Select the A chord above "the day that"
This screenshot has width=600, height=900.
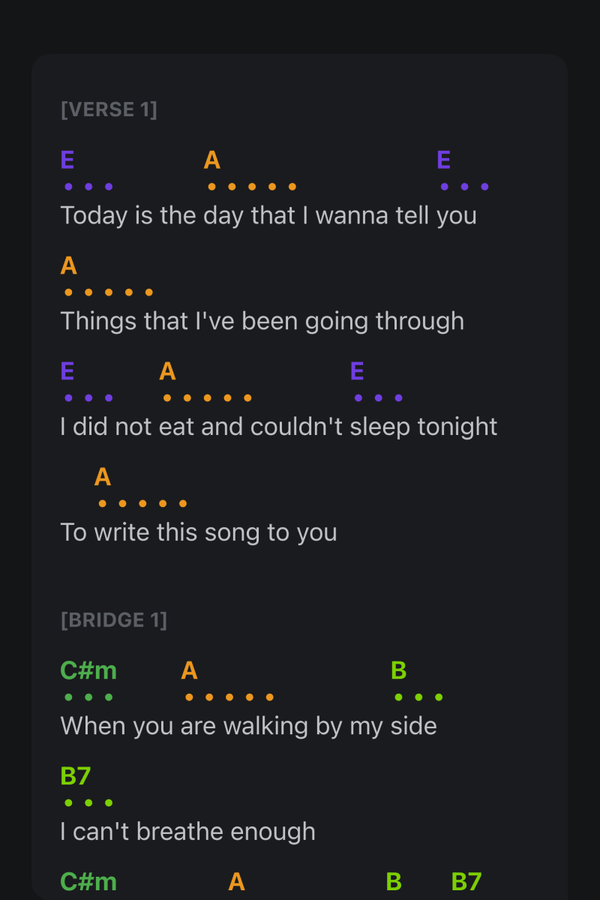pyautogui.click(x=212, y=160)
